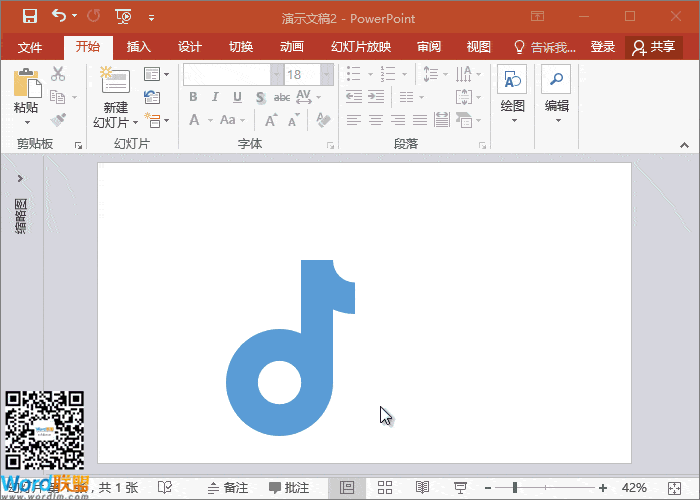
Task: Increase font size with larger A
Action: pyautogui.click(x=271, y=120)
